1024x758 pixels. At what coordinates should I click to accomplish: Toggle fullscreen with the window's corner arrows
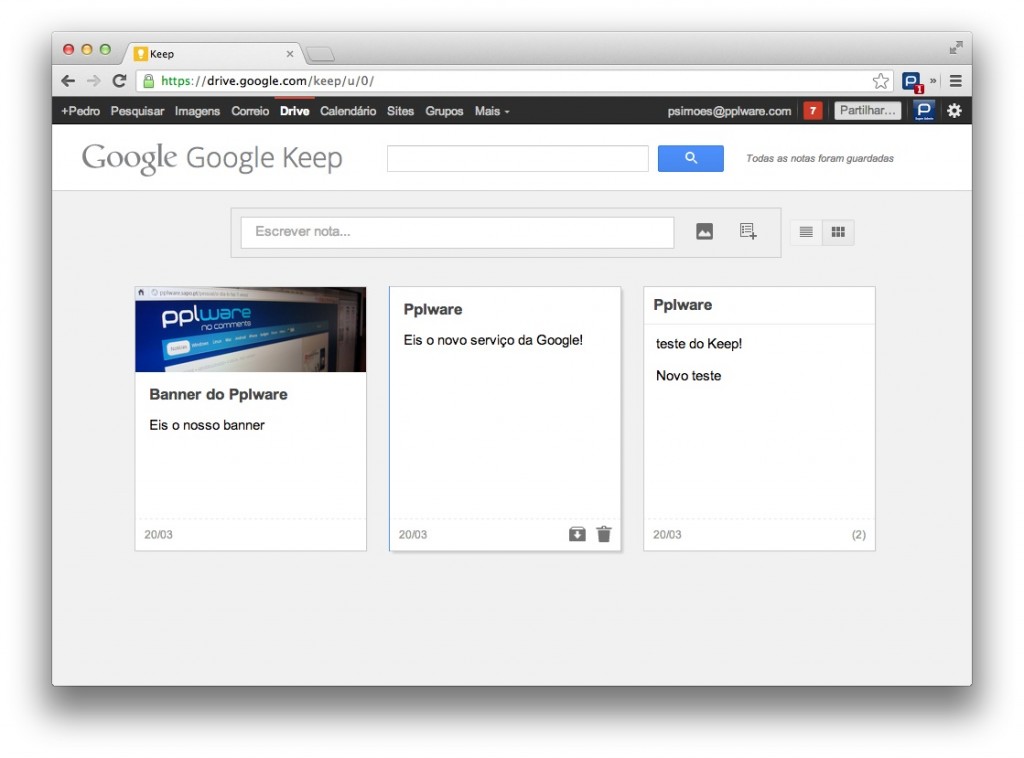pos(955,48)
